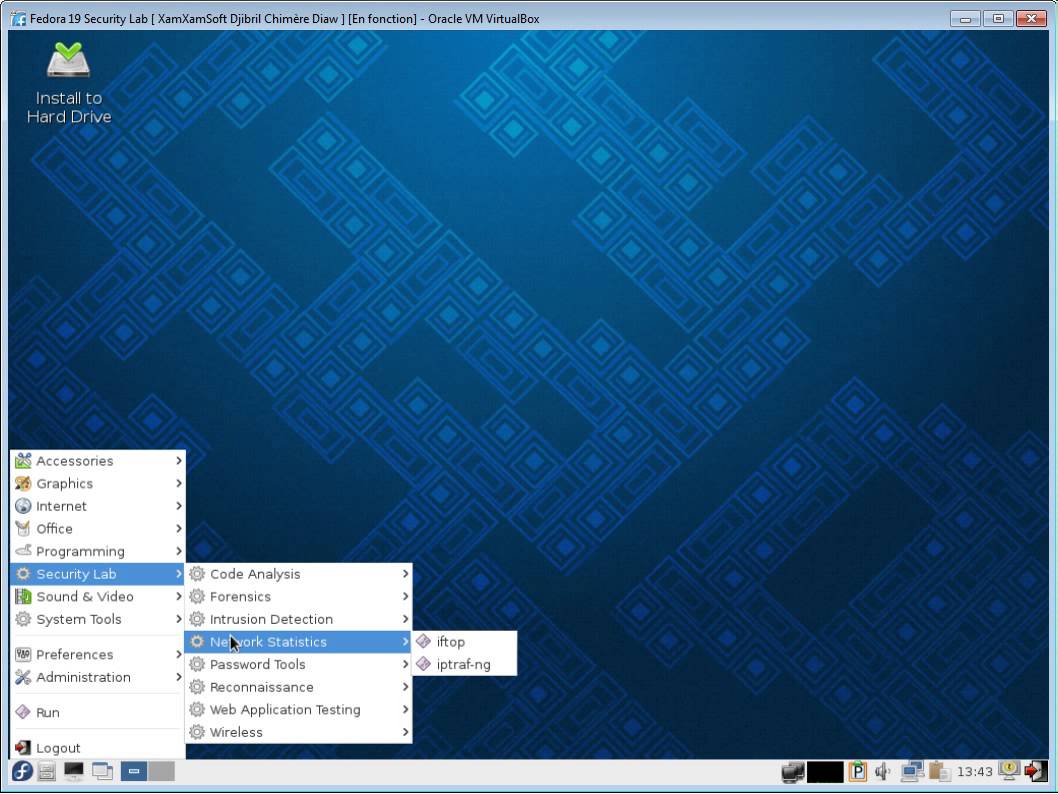The height and width of the screenshot is (794, 1058).
Task: Click the red arrow logout panel icon
Action: (x=1035, y=770)
